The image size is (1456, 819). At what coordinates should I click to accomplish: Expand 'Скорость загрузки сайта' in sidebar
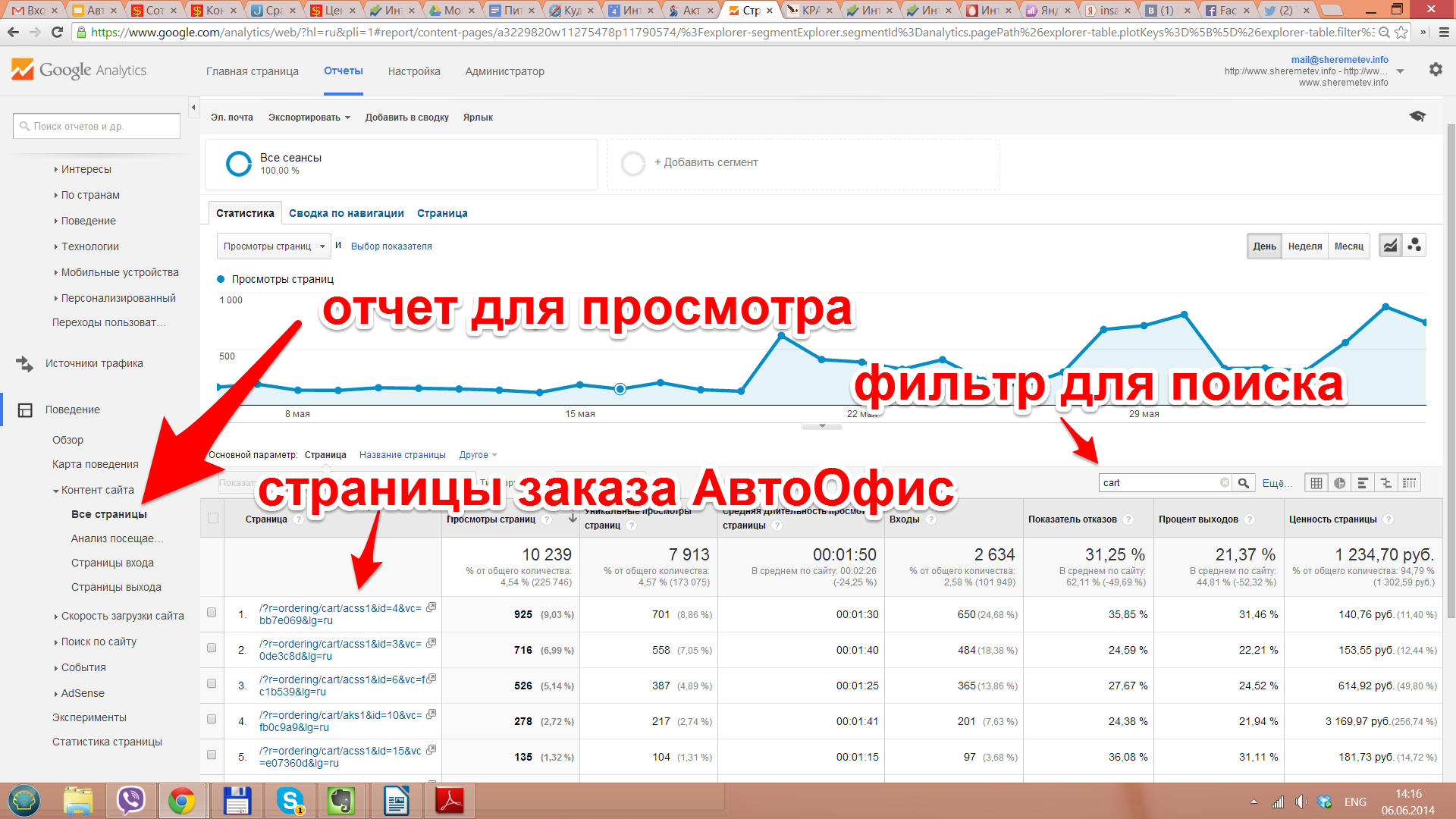122,617
